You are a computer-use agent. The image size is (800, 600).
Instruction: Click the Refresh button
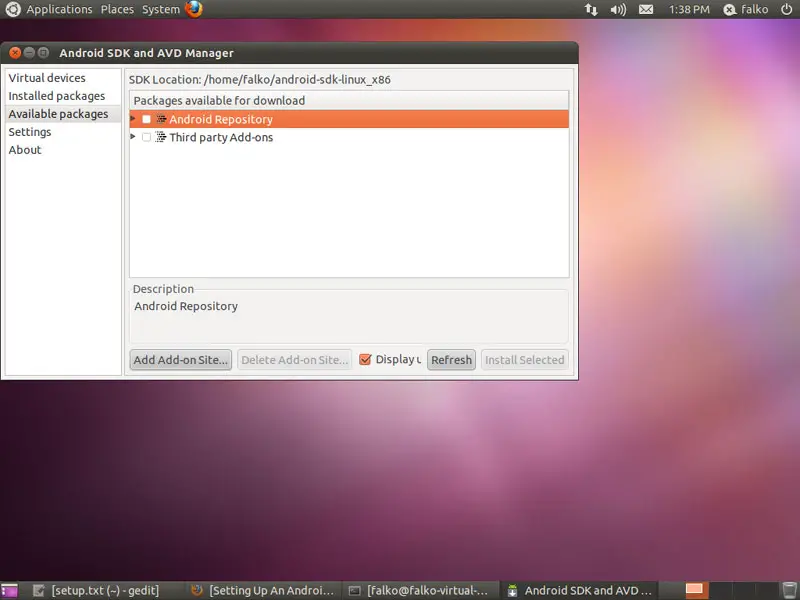point(452,360)
